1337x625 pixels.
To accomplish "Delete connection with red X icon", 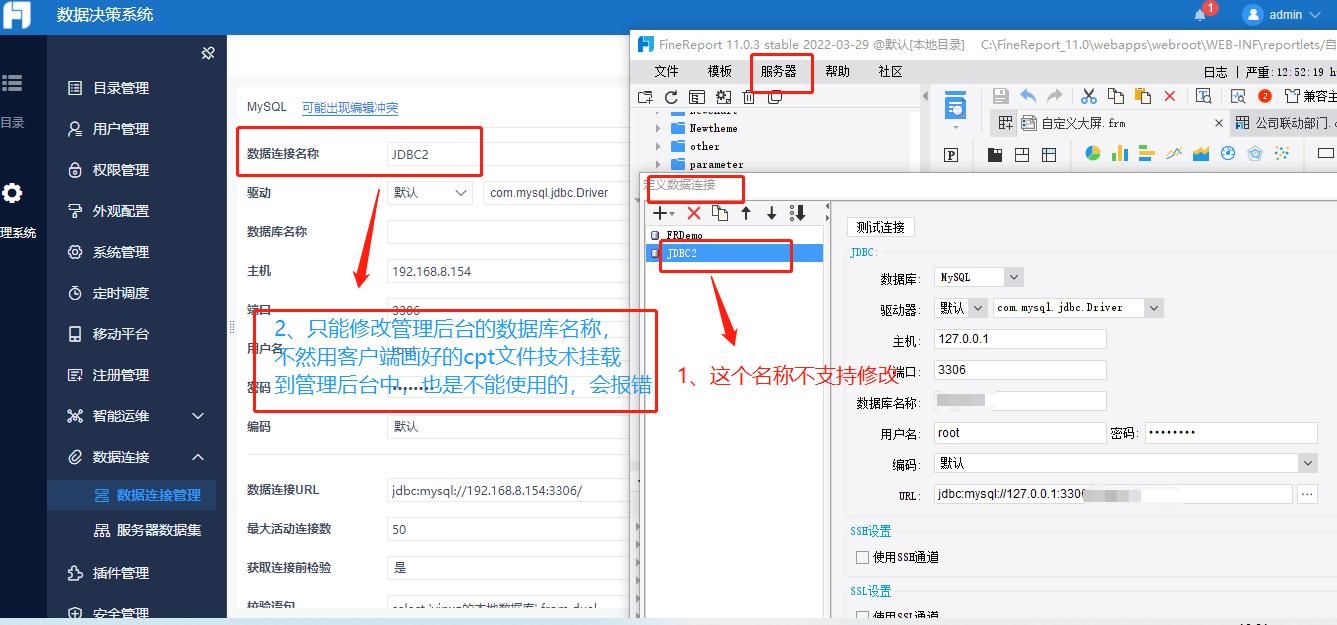I will click(x=693, y=213).
